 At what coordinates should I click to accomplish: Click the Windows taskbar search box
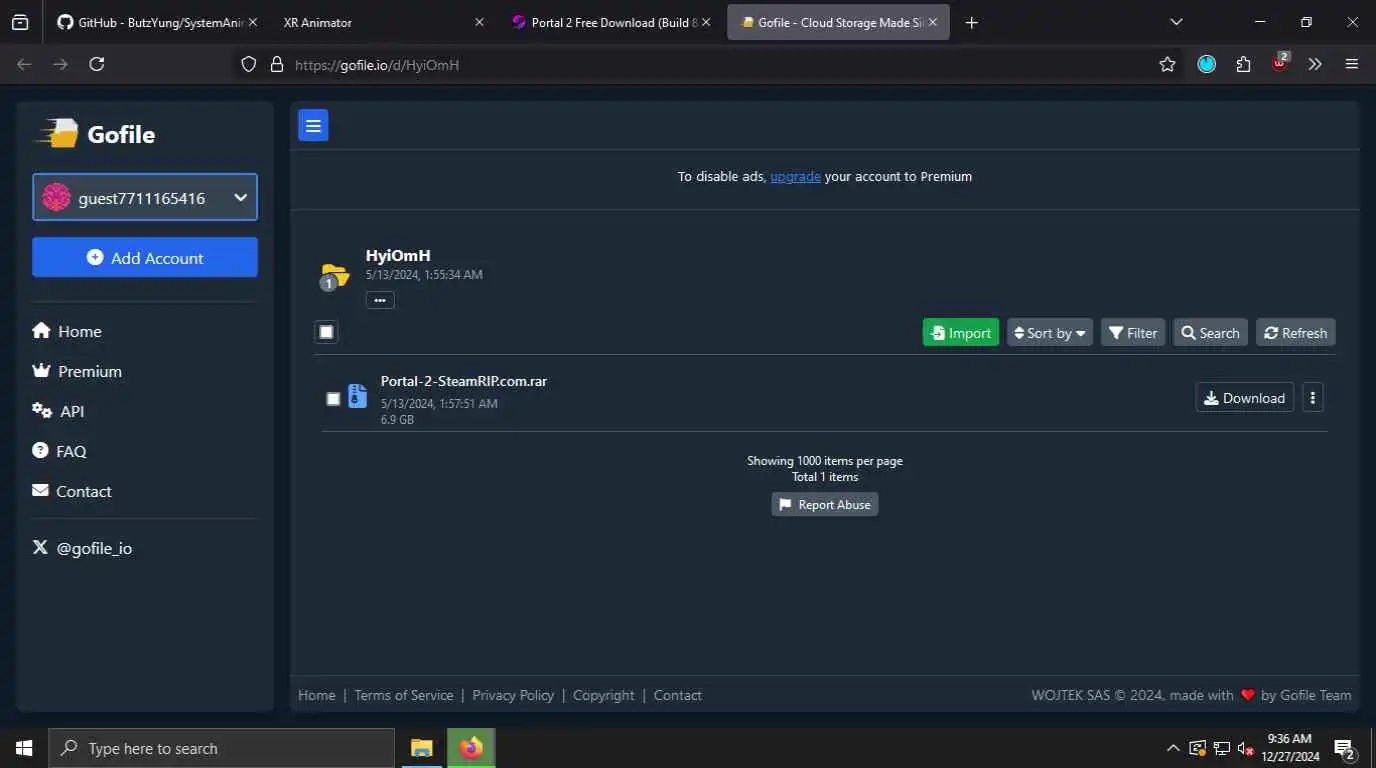pyautogui.click(x=221, y=748)
